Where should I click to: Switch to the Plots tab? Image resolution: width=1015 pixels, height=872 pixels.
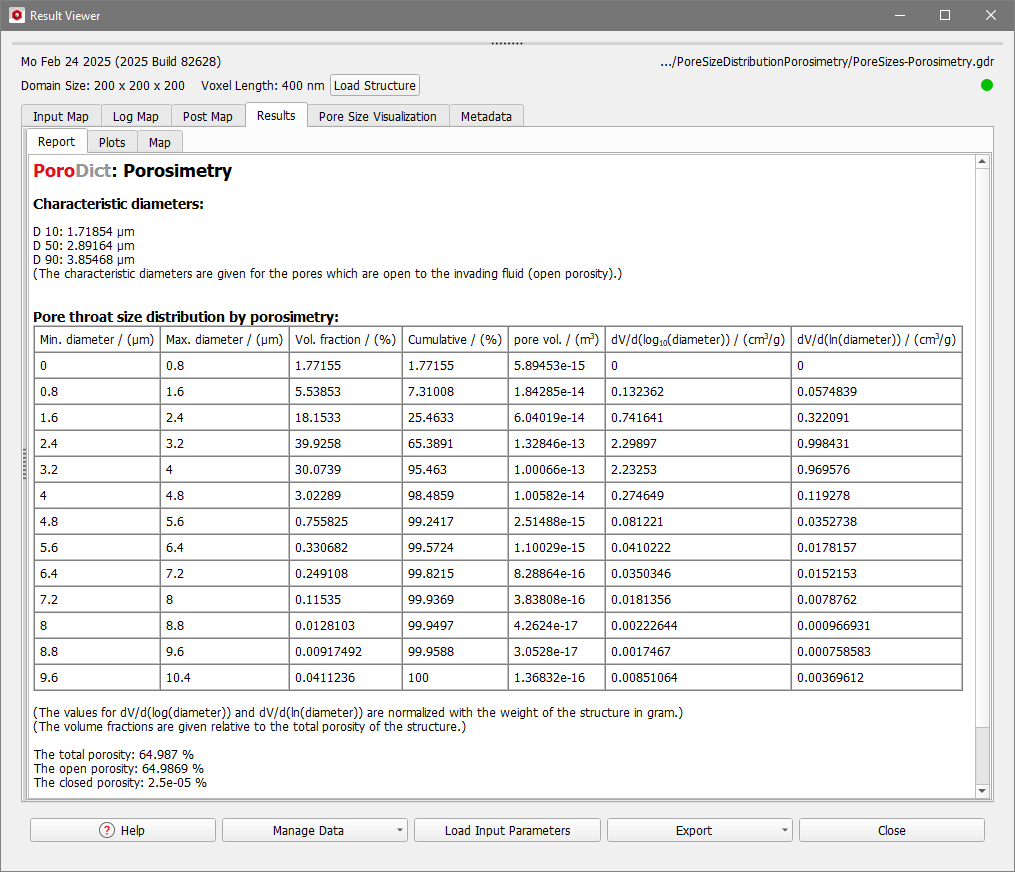[x=112, y=141]
